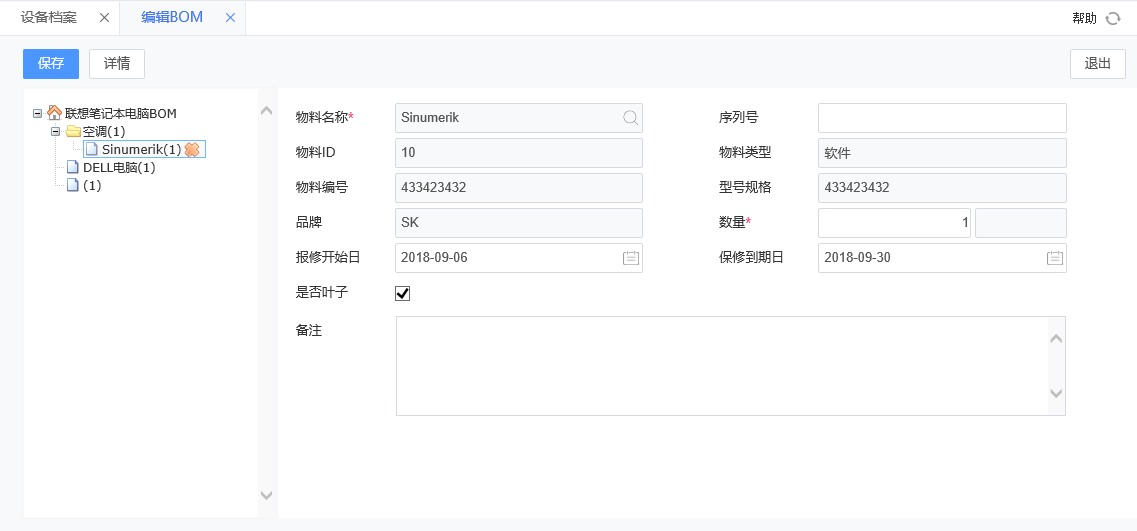Switch to the 设备档案 tab
The height and width of the screenshot is (531, 1137).
tap(49, 18)
